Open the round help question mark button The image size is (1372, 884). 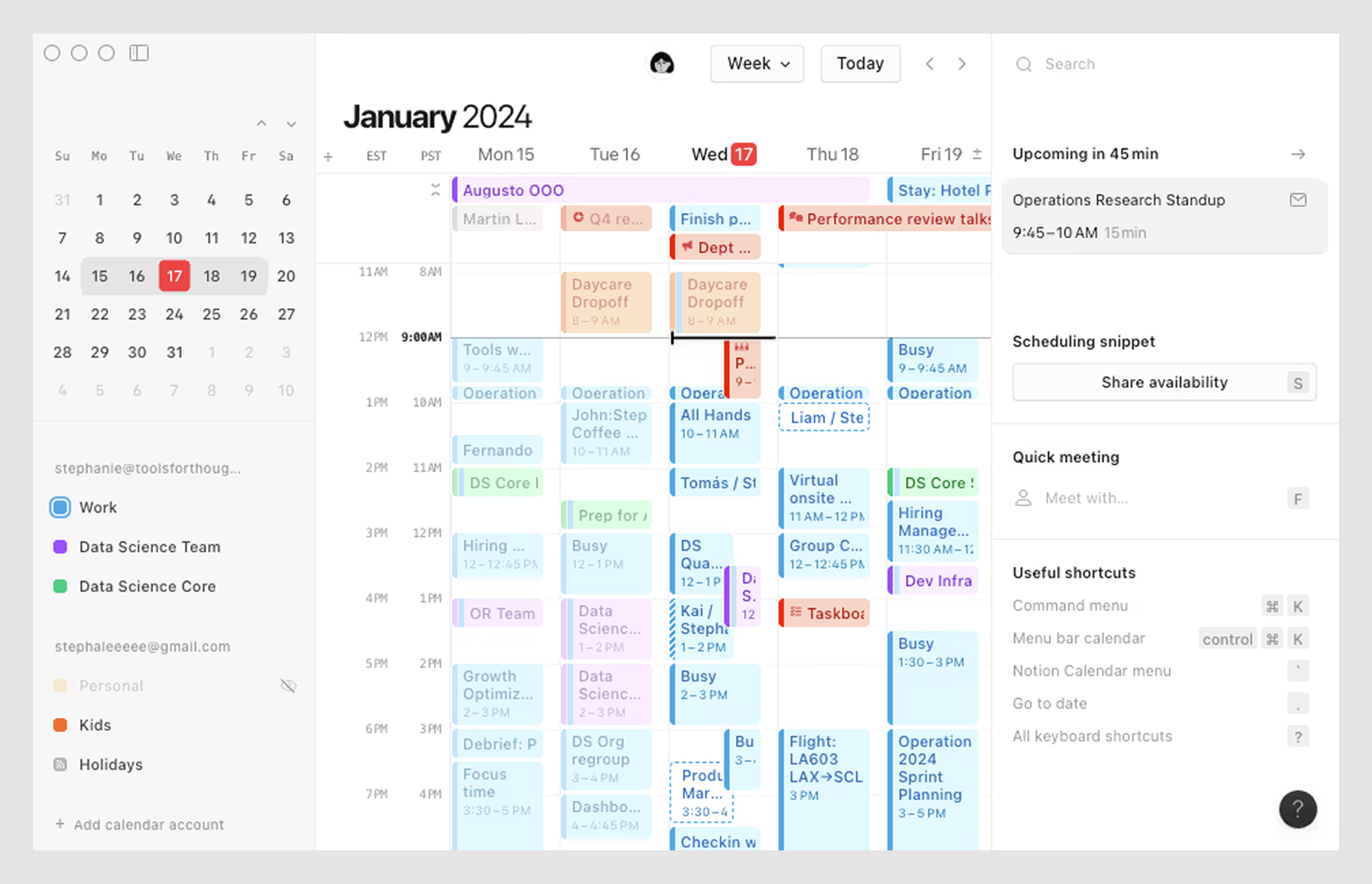point(1297,809)
